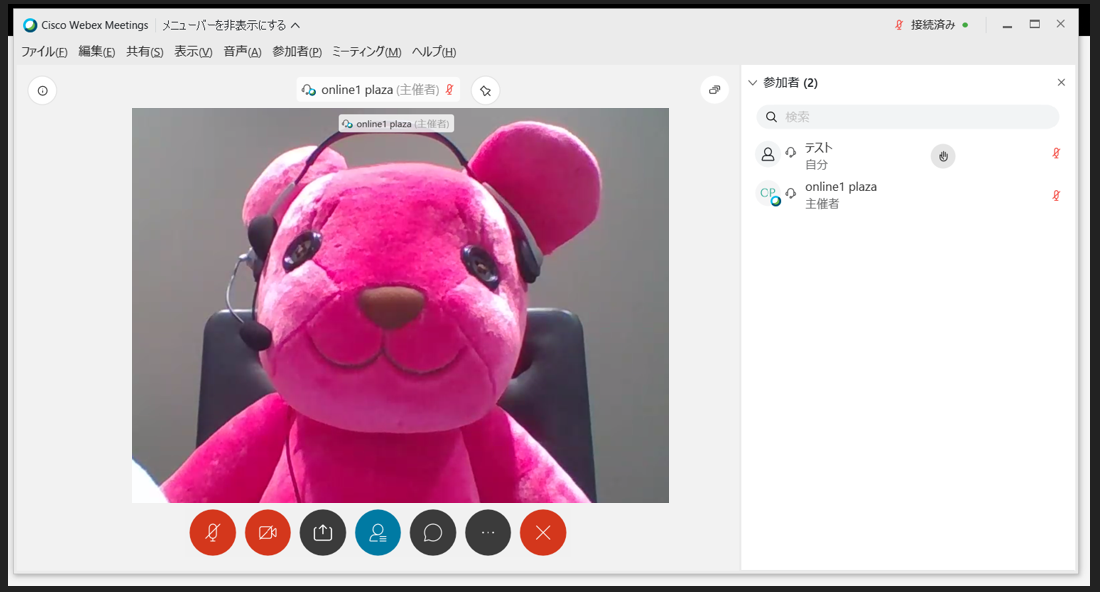Open the chat bubble button
Image resolution: width=1100 pixels, height=592 pixels.
[x=433, y=532]
